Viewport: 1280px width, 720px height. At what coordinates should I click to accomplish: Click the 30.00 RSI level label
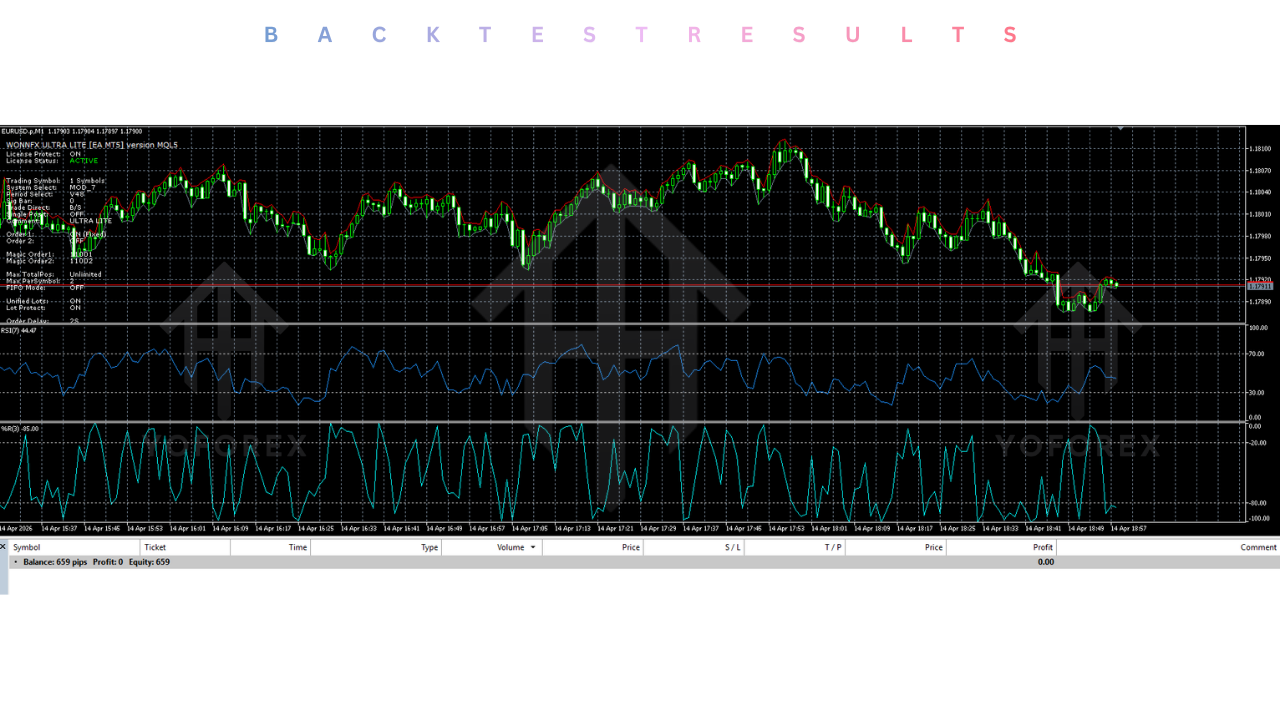(x=1258, y=392)
